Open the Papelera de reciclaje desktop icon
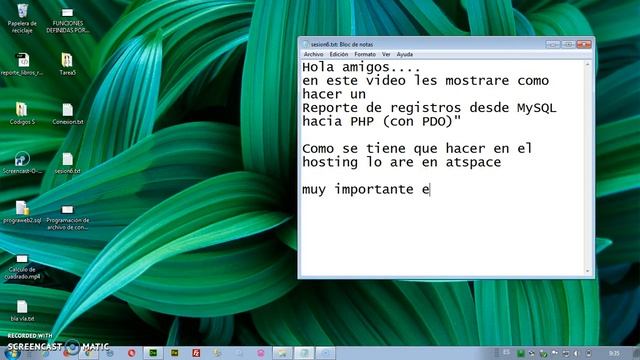This screenshot has height=360, width=640. coord(22,18)
